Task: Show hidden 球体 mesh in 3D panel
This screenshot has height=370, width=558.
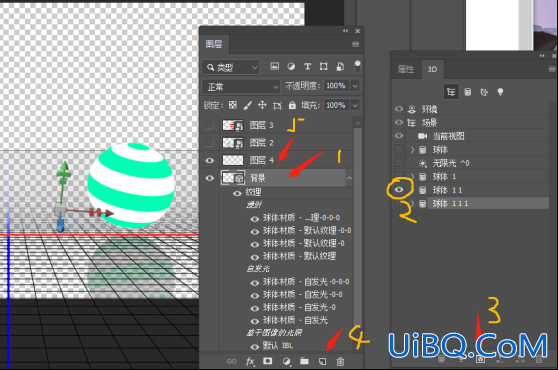Action: [x=399, y=149]
